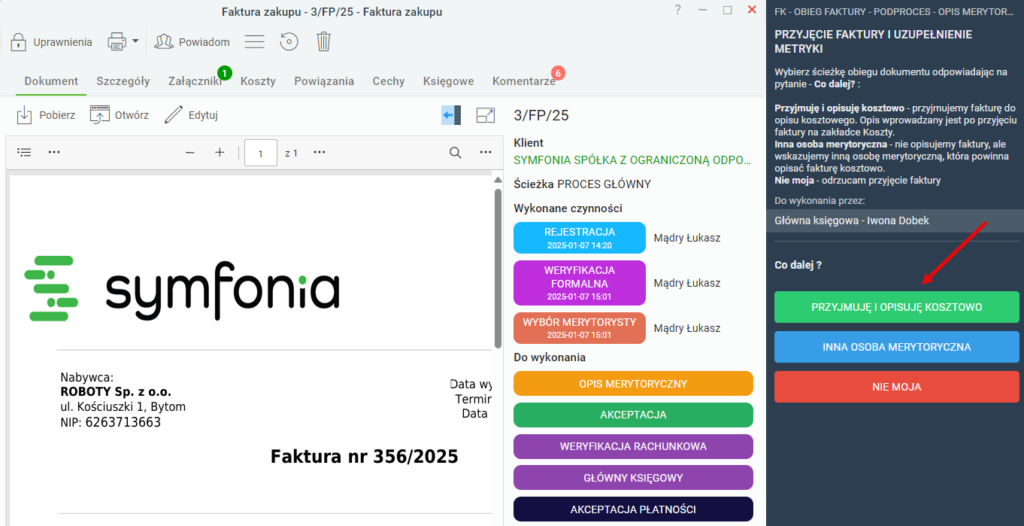This screenshot has width=1024, height=526.
Task: Select Główna księgowa - Iwona Dobek field
Action: tap(895, 221)
